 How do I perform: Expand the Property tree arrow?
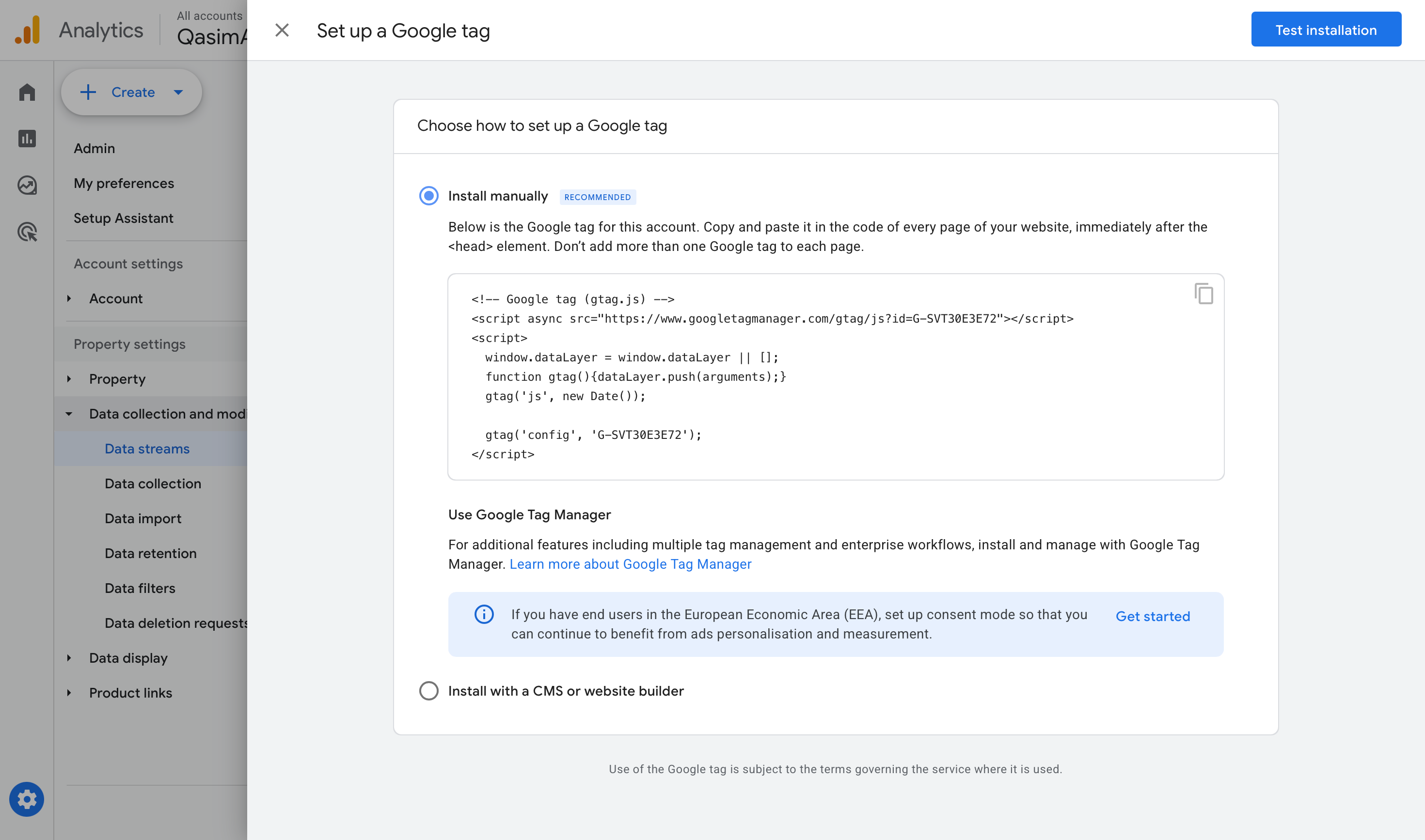[69, 379]
